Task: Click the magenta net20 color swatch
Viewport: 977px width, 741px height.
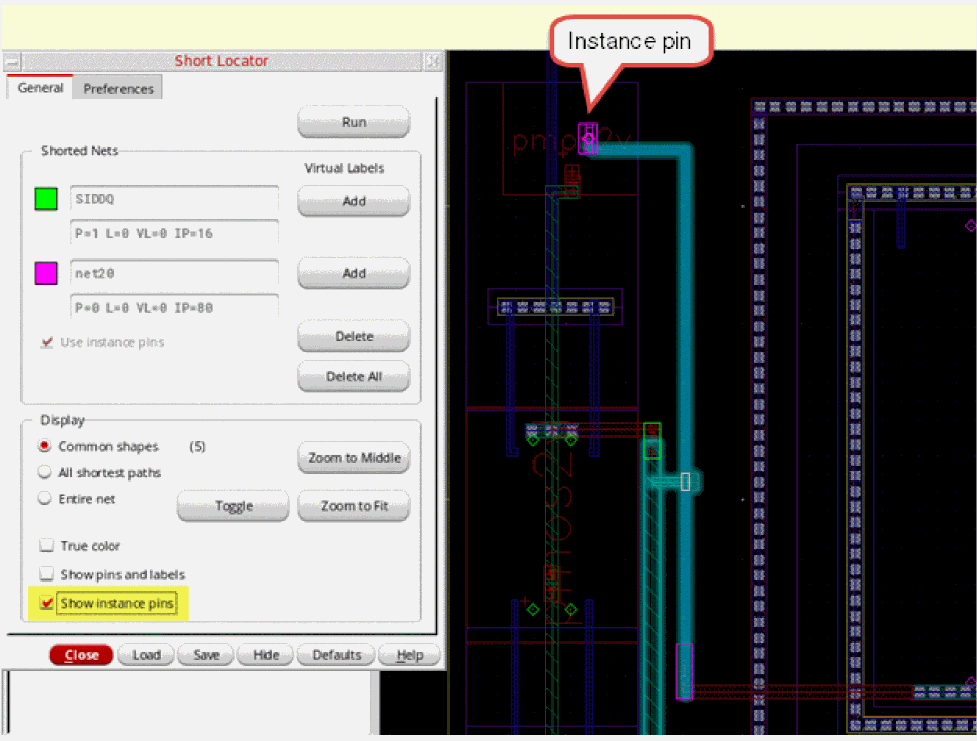Action: pyautogui.click(x=46, y=273)
